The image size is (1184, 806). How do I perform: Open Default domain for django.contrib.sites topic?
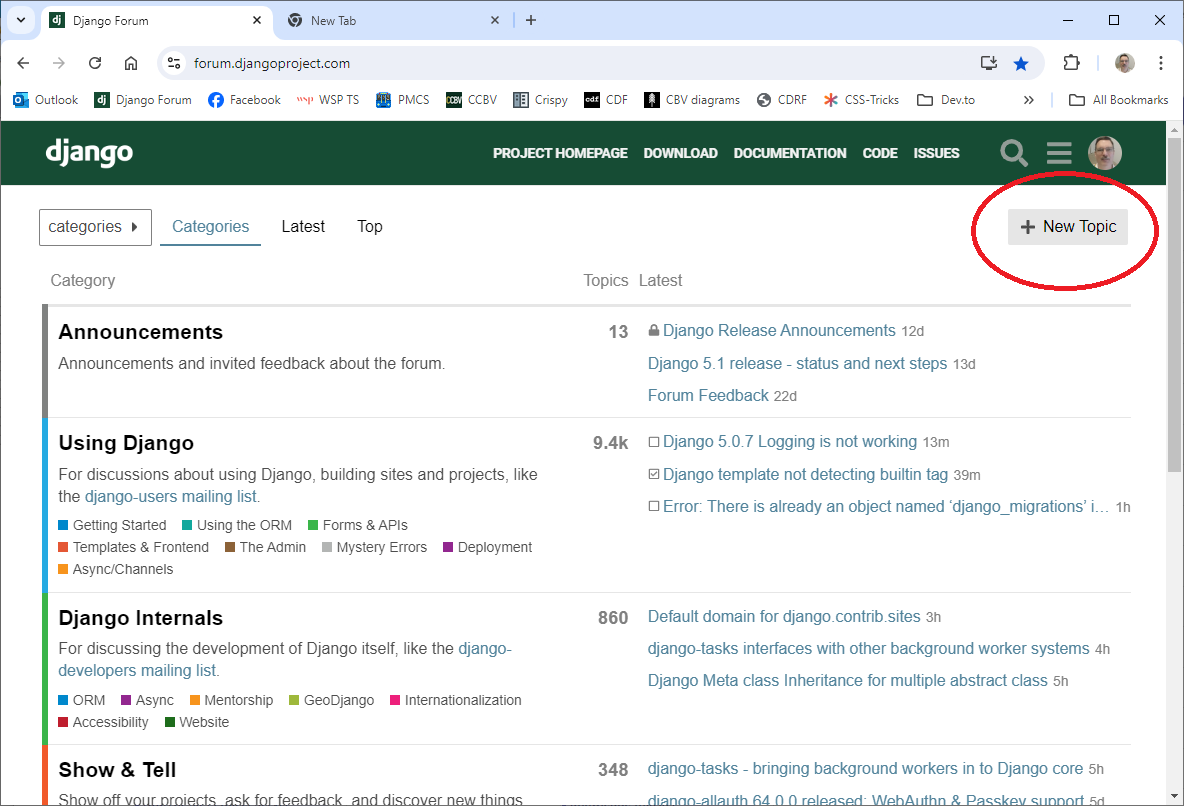tap(784, 616)
